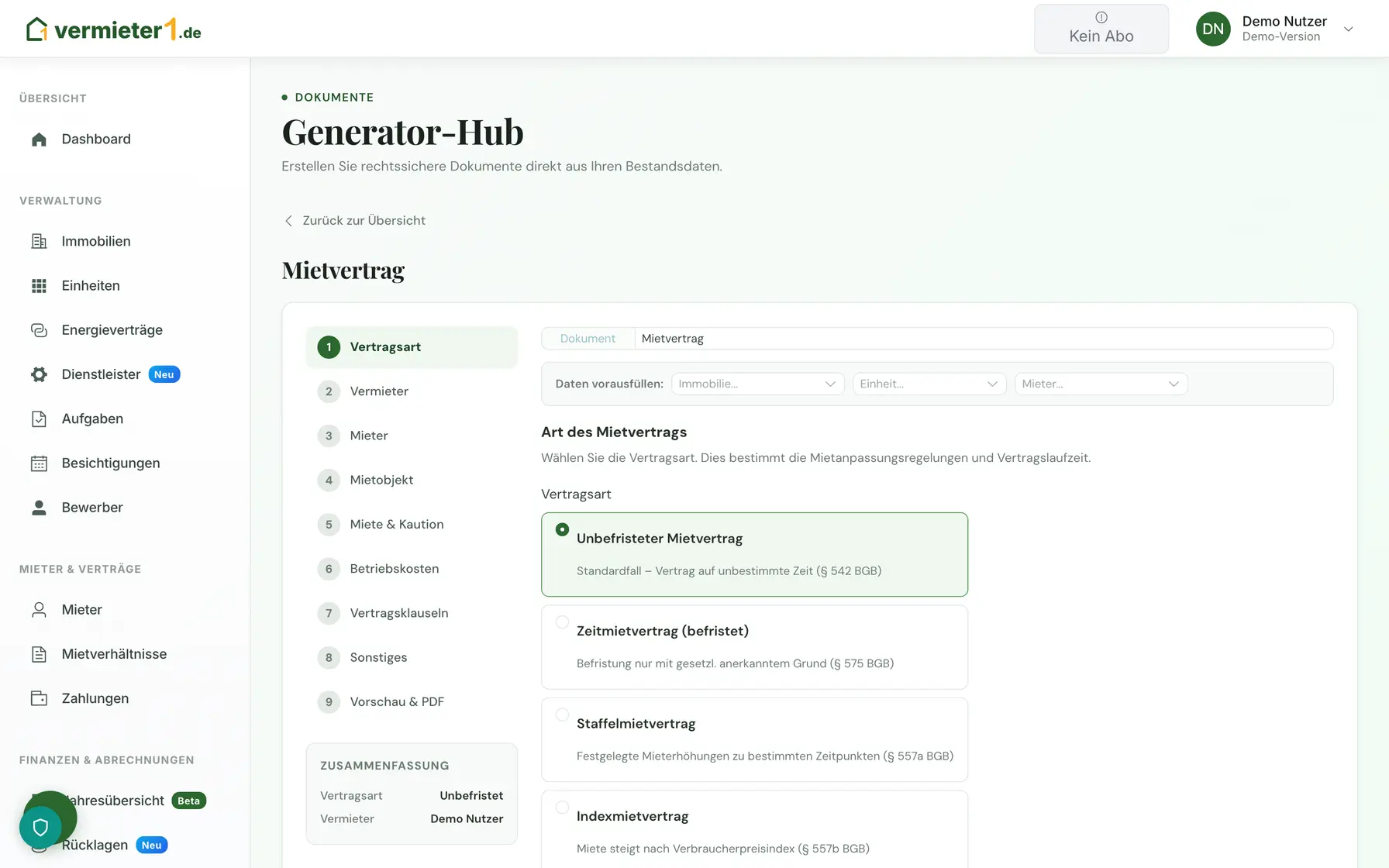Go to Vermieter step
Image resolution: width=1389 pixels, height=868 pixels.
(x=412, y=391)
